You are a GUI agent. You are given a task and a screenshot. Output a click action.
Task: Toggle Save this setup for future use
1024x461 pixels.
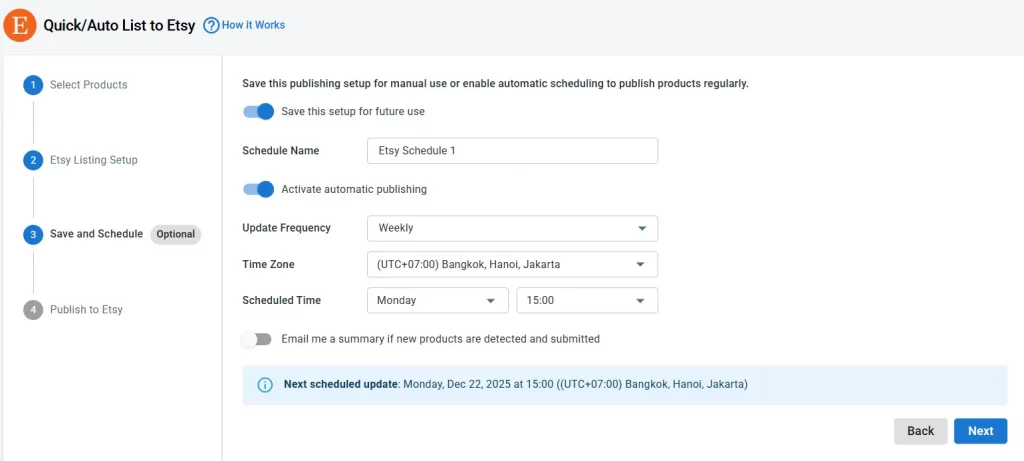258,112
